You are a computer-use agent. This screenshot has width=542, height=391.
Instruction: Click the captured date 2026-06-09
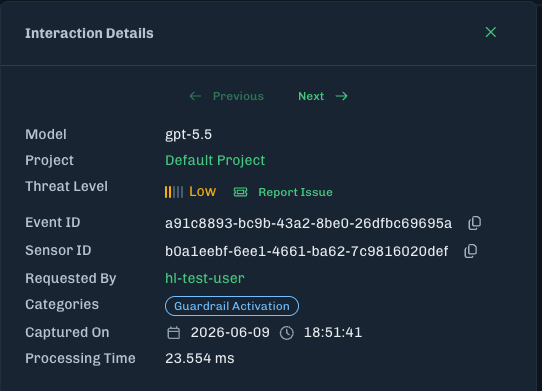230,333
